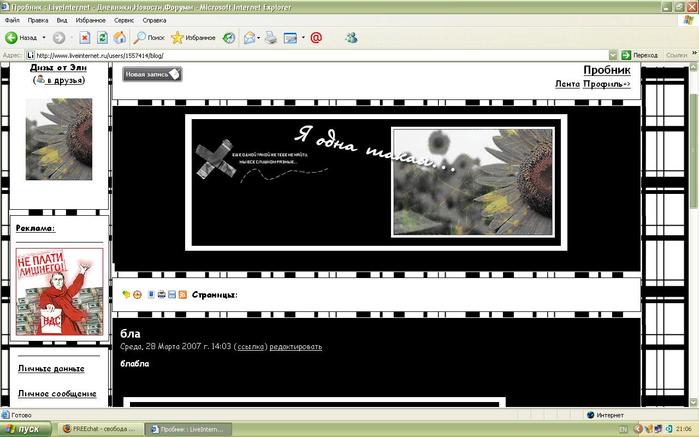Click the НЕ ПЛАТИ ЛИШНЕГО ad banner

(x=59, y=292)
